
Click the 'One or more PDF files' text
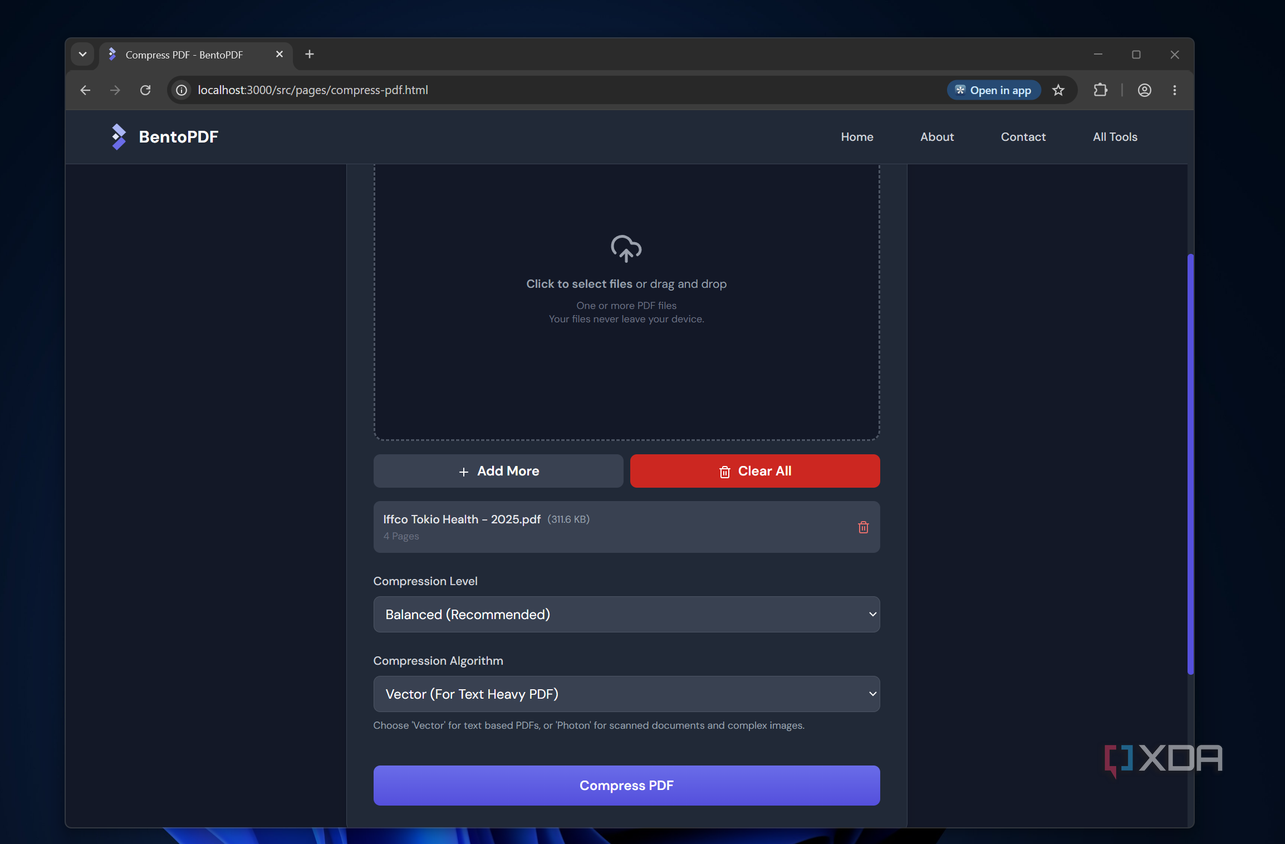pos(626,306)
